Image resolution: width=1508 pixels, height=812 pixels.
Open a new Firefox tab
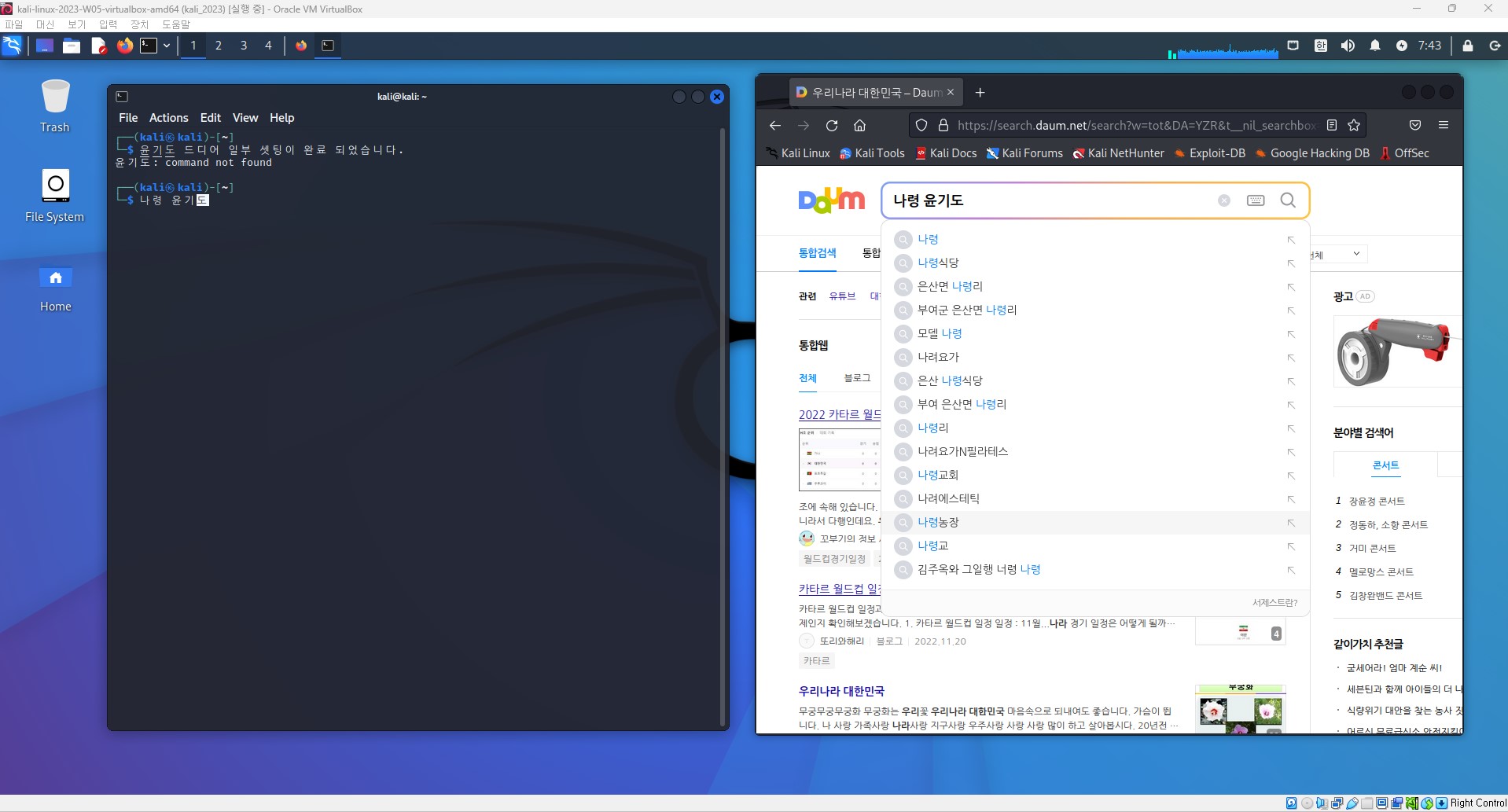980,93
